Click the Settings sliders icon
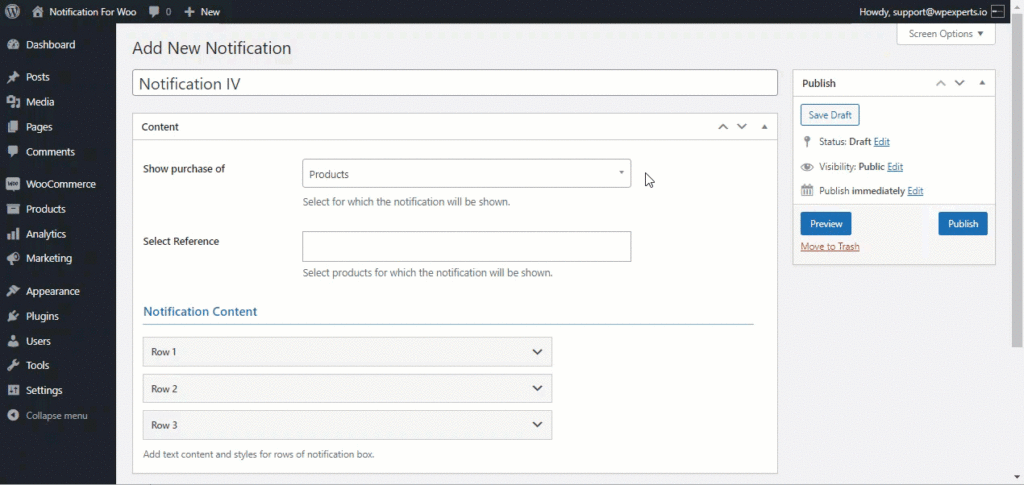 (x=13, y=390)
